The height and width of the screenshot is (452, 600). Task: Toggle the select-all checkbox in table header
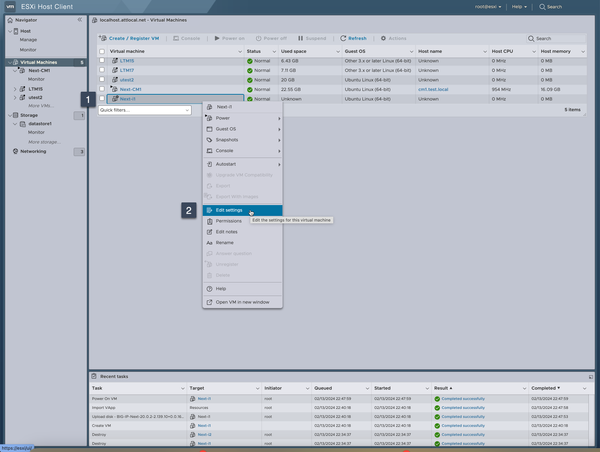click(102, 51)
